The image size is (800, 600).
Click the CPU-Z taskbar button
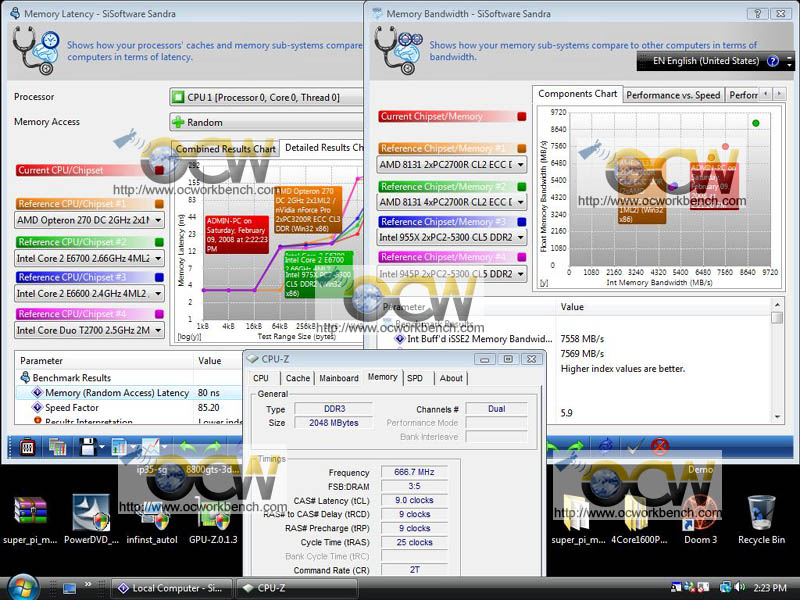coord(297,588)
